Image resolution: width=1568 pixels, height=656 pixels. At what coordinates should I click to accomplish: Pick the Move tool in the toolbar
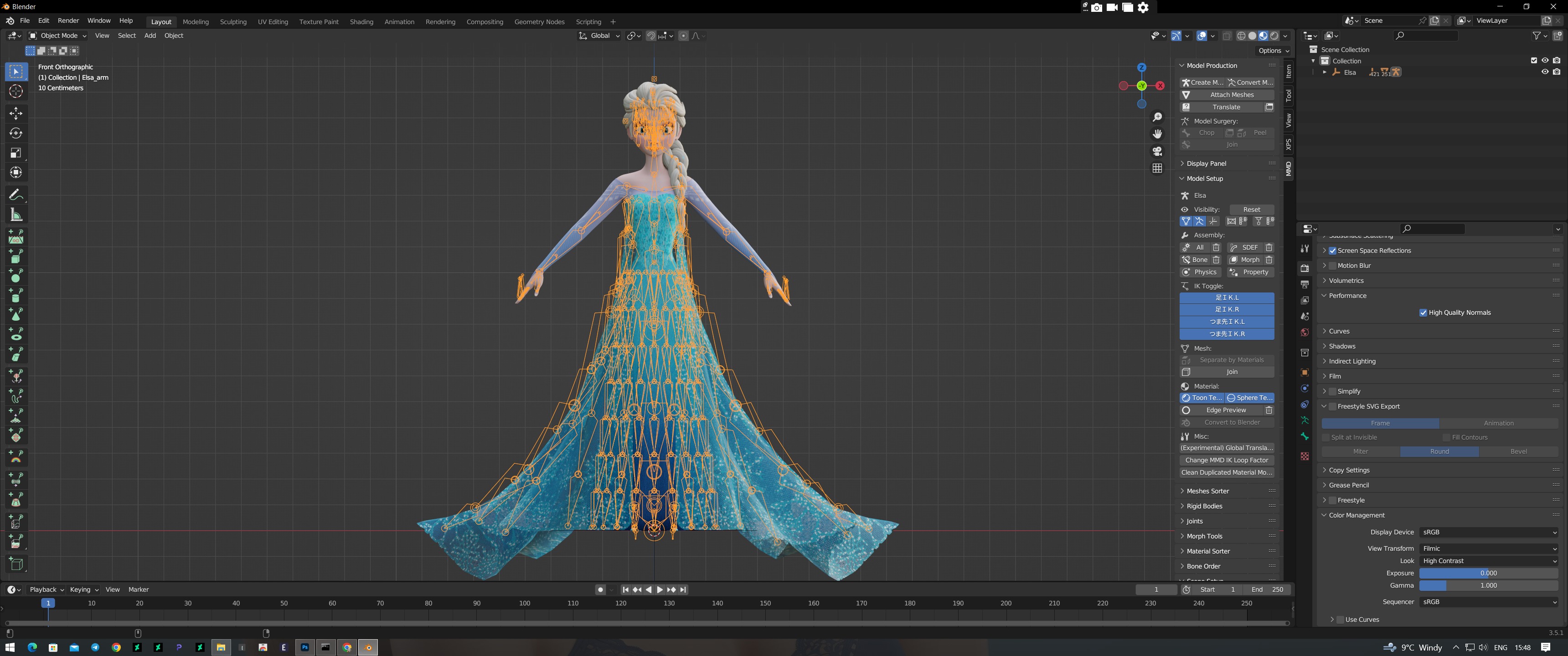point(16,113)
